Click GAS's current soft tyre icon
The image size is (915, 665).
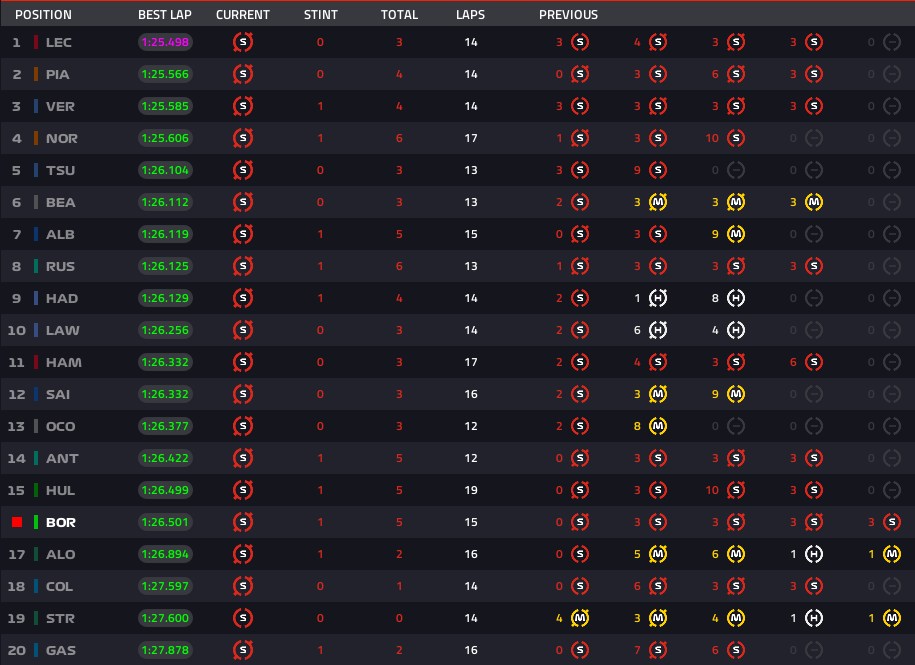click(x=243, y=650)
